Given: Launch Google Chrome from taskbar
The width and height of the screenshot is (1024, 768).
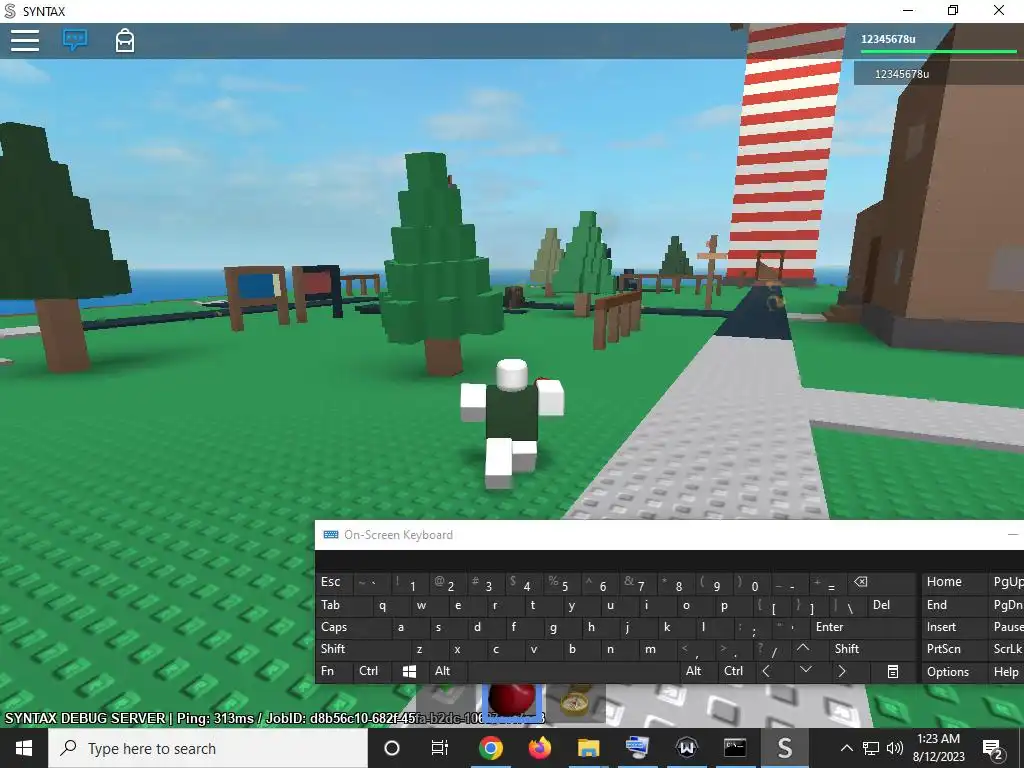Looking at the screenshot, I should coord(490,748).
